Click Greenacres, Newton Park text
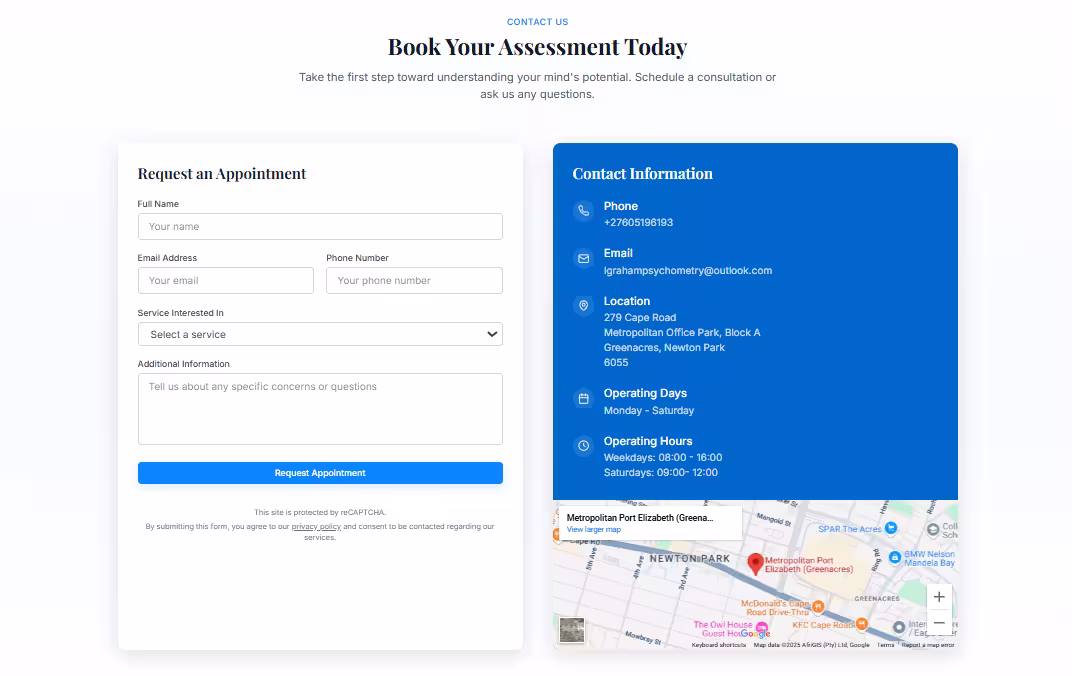Viewport: 1072px width, 676px height. [x=664, y=347]
